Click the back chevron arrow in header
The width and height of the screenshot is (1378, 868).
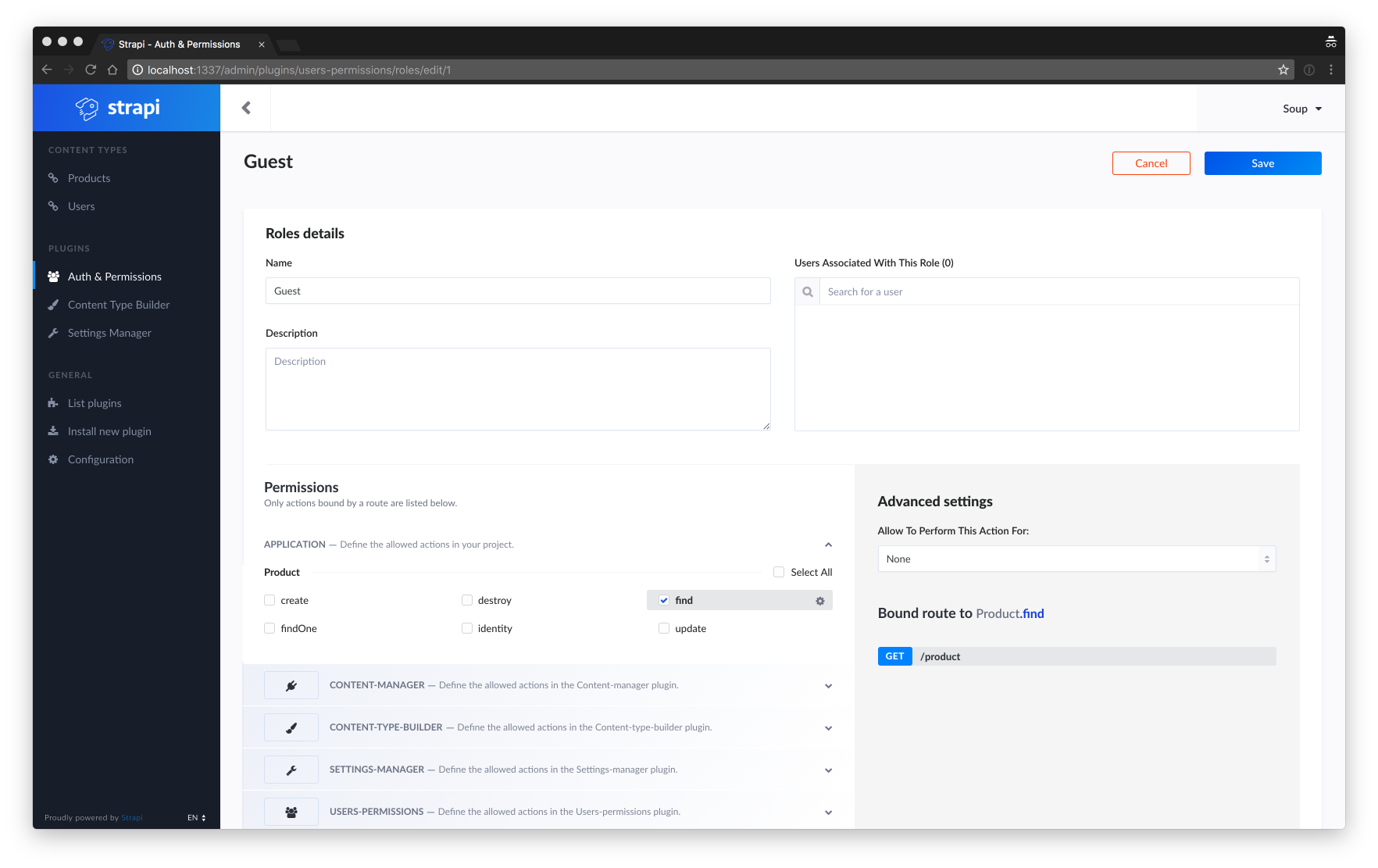coord(246,108)
